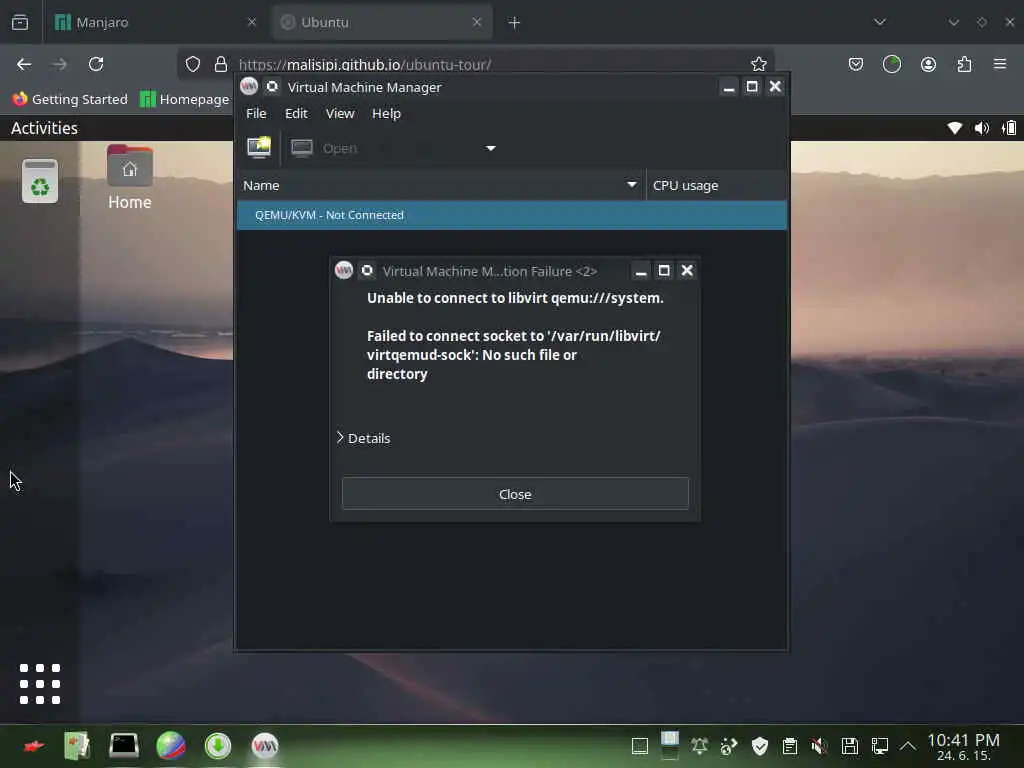Click the battery indicator in Ubuntu top bar
The height and width of the screenshot is (768, 1024).
(x=1009, y=128)
